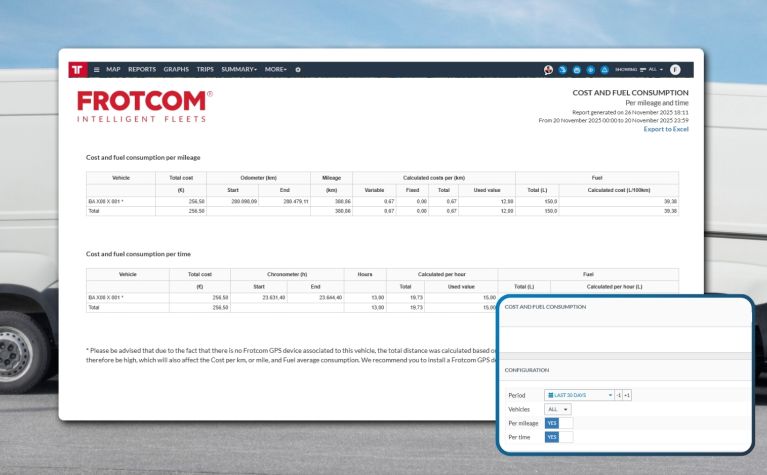Click odometer end value 288.479,11

[x=296, y=202]
